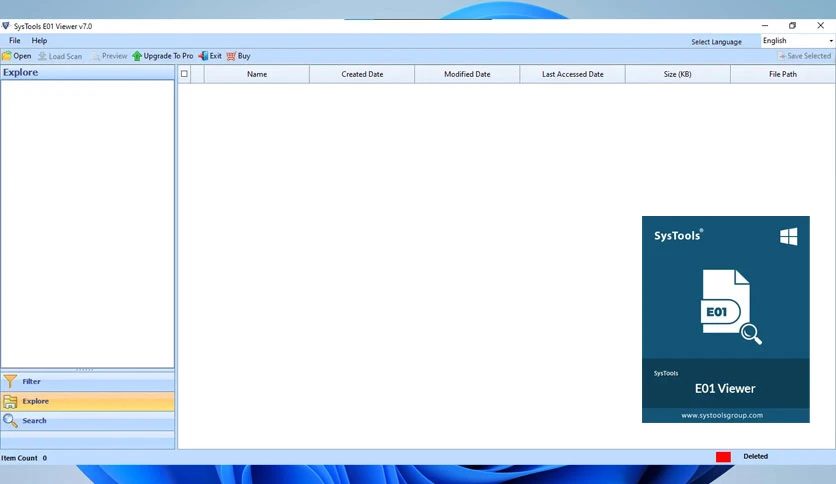Click the SysTools app icon in title bar
This screenshot has width=836, height=484.
coord(6,26)
